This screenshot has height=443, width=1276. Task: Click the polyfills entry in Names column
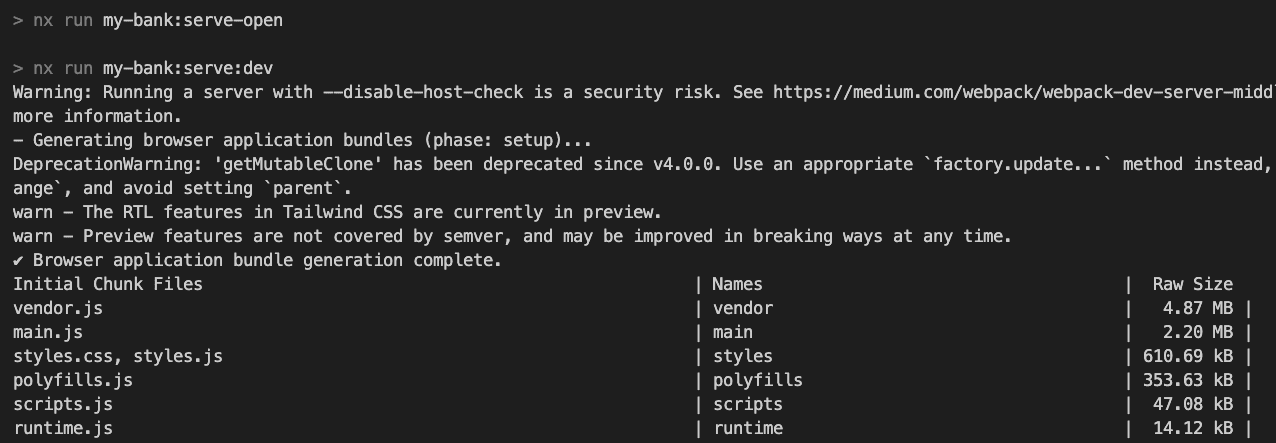[757, 380]
